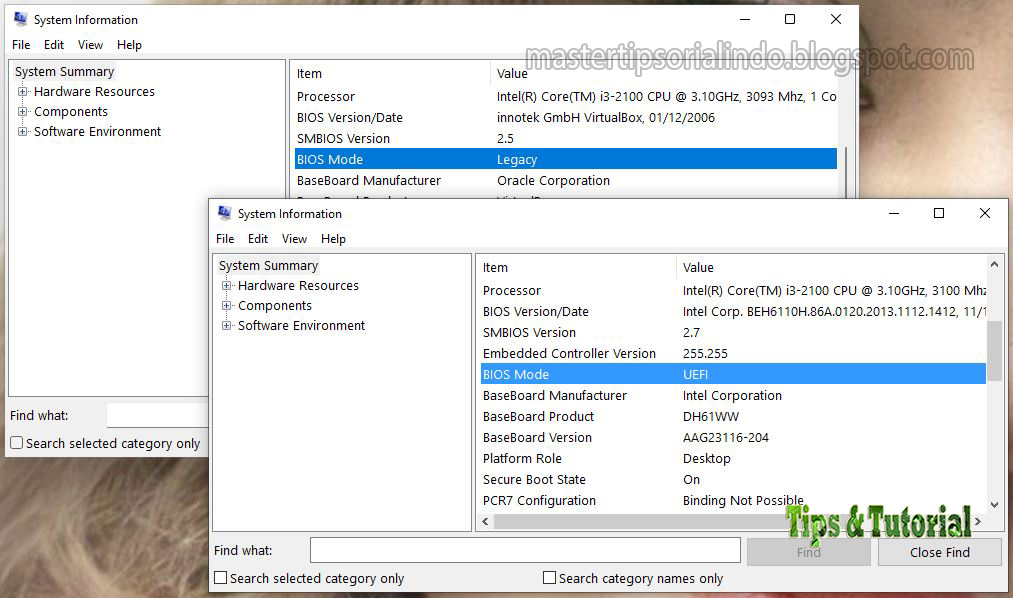This screenshot has width=1013, height=598.
Task: Select Secure Boot State row
Action: coord(733,479)
